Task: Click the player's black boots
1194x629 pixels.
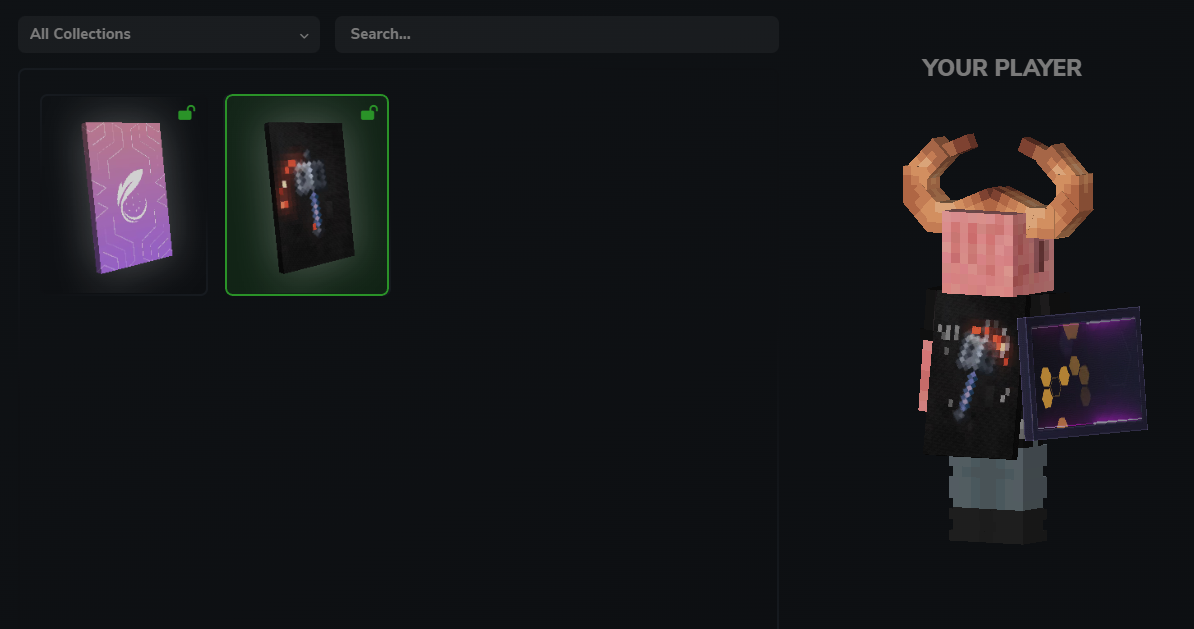Action: (x=998, y=525)
